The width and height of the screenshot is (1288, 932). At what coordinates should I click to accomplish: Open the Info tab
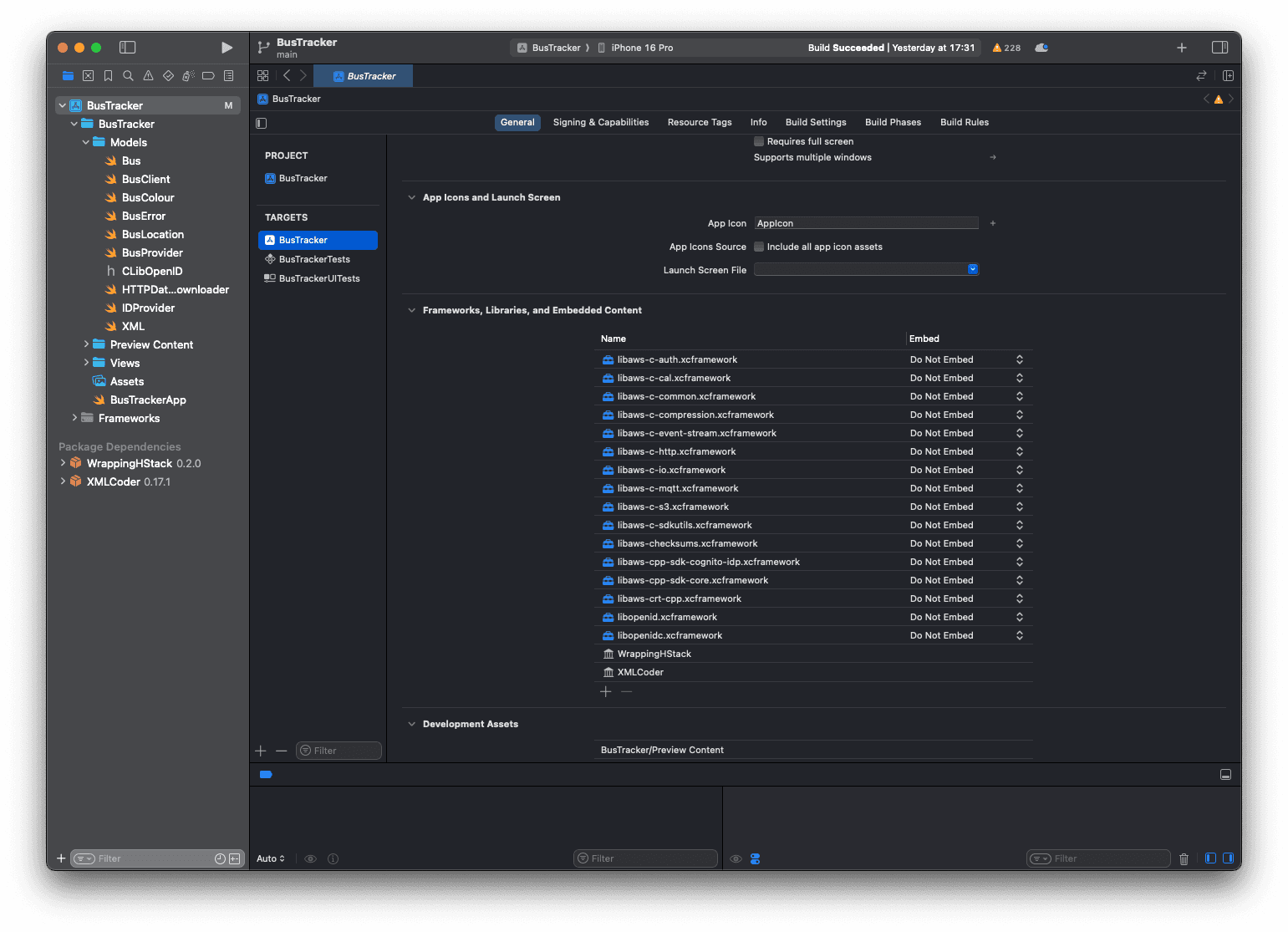(x=758, y=122)
